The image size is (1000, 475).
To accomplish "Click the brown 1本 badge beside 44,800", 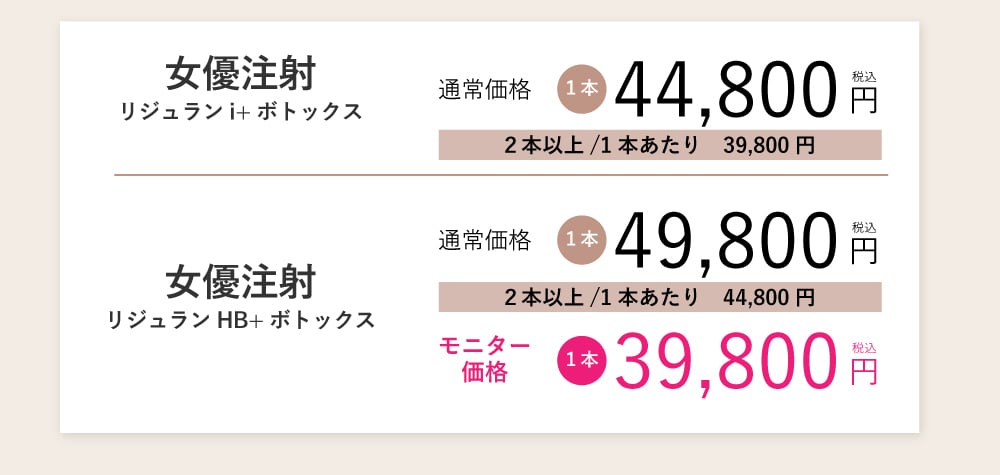I will pyautogui.click(x=582, y=89).
